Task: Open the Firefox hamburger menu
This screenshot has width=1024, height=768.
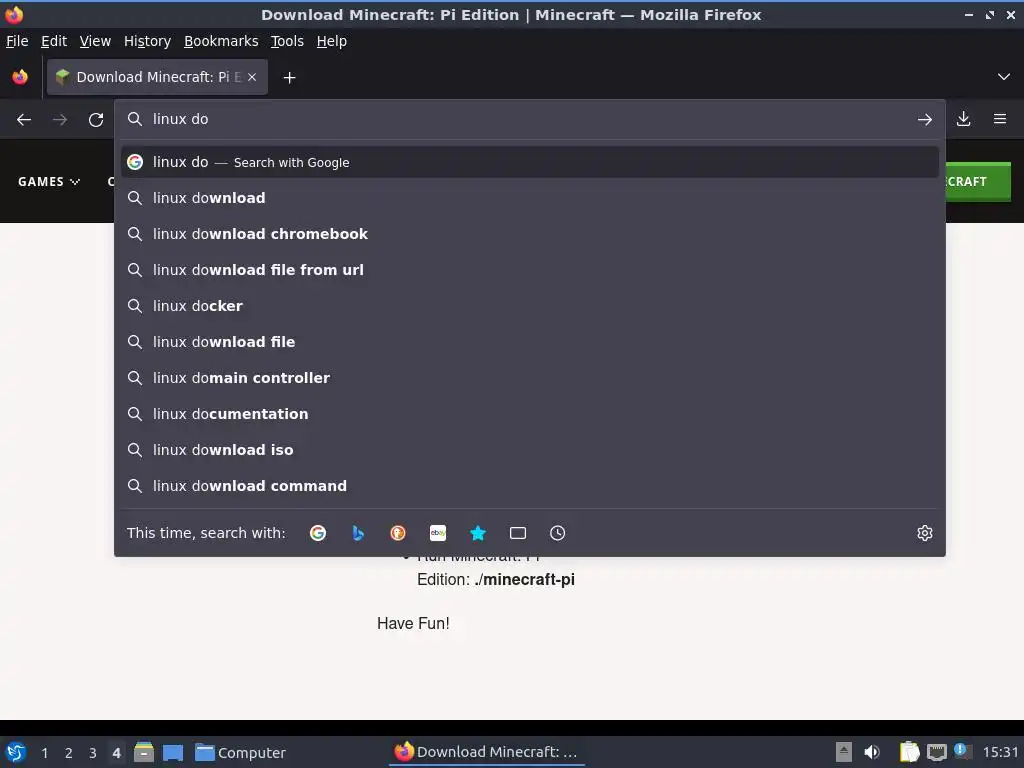Action: click(999, 119)
